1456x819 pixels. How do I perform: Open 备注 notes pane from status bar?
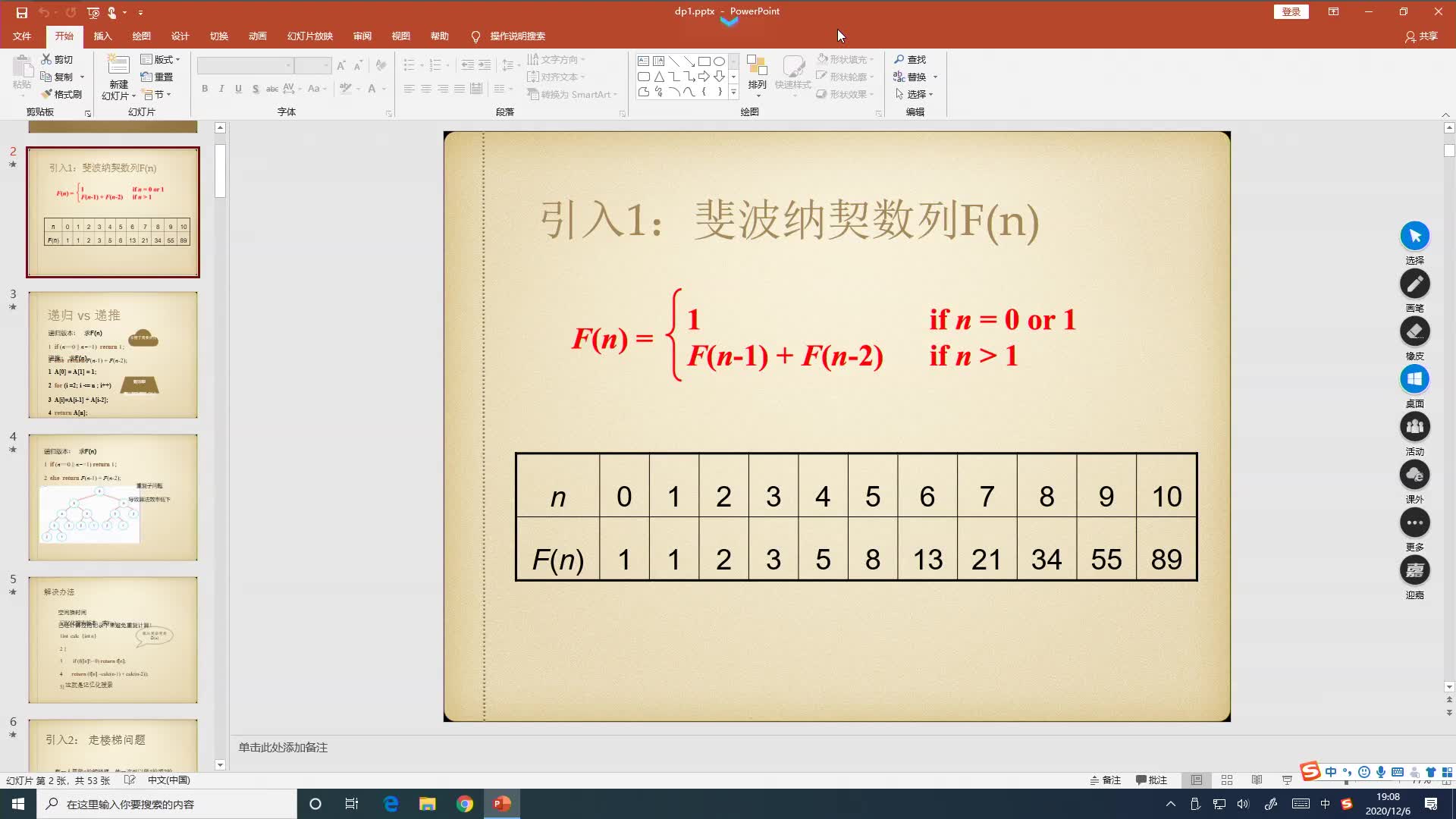pos(1104,780)
